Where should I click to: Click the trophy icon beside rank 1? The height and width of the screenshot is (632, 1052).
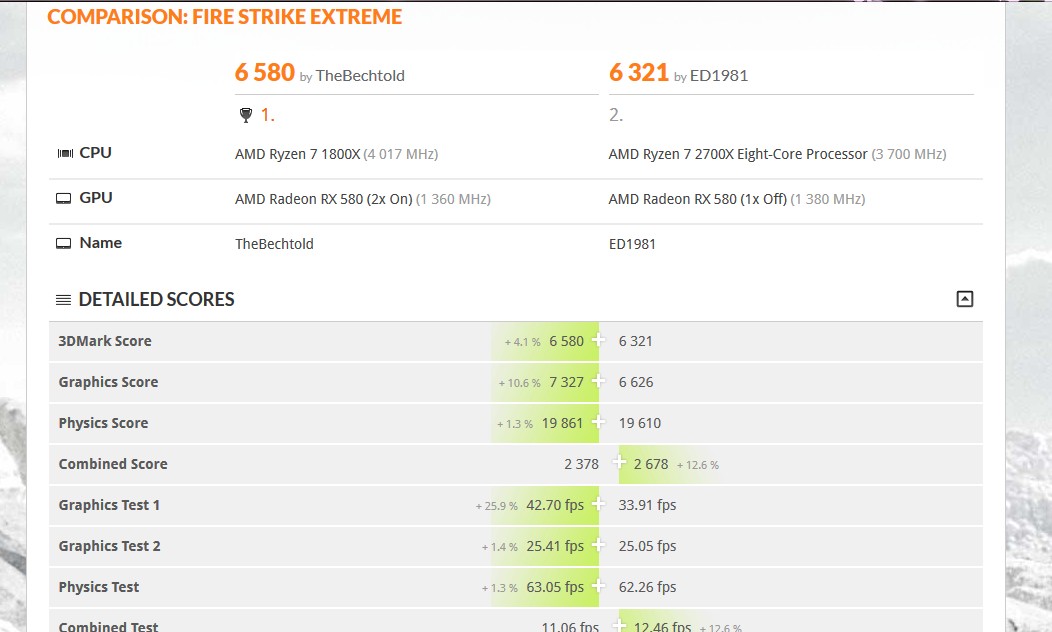pyautogui.click(x=246, y=115)
